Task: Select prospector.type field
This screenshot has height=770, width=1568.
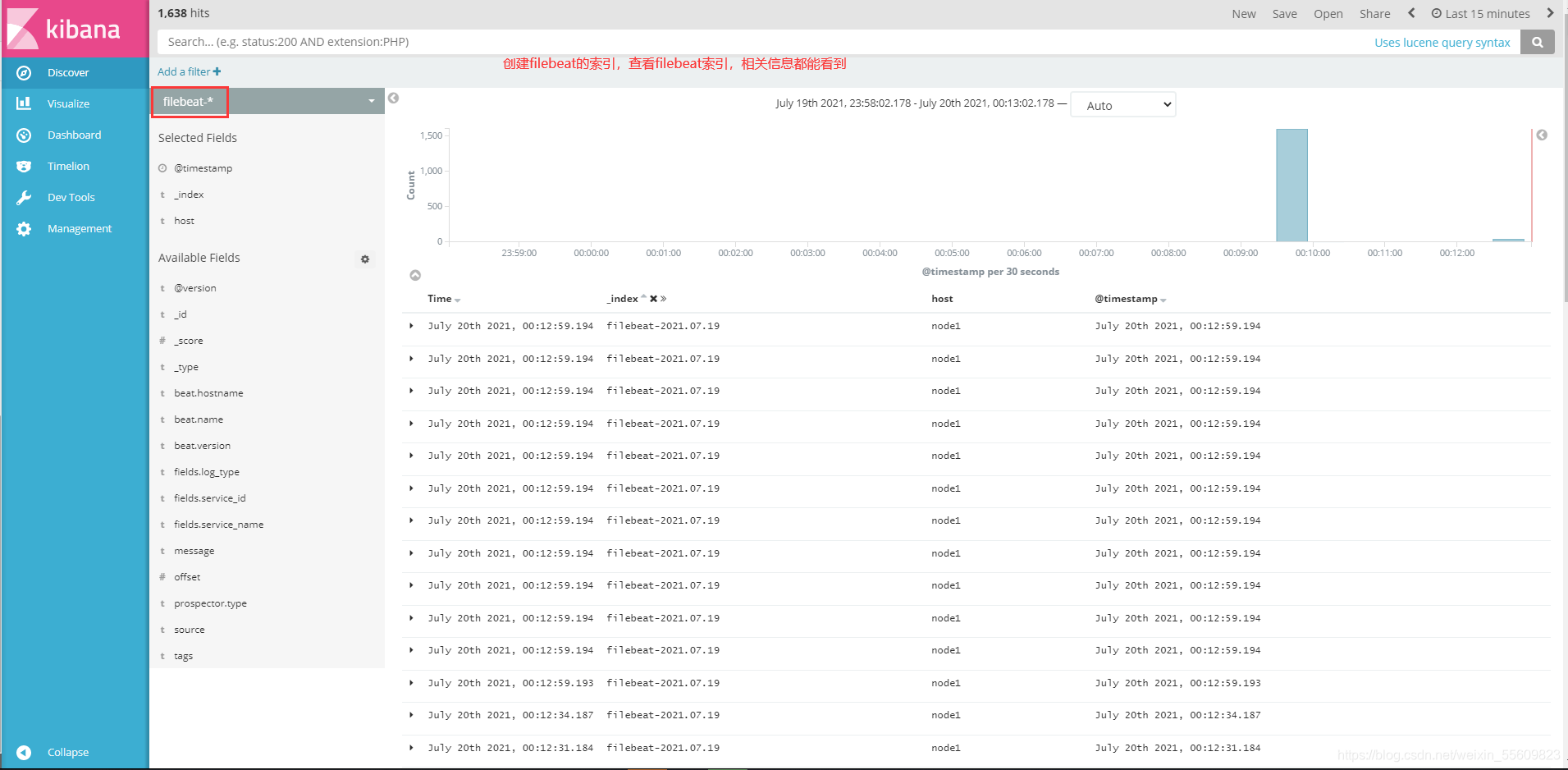Action: pos(210,603)
